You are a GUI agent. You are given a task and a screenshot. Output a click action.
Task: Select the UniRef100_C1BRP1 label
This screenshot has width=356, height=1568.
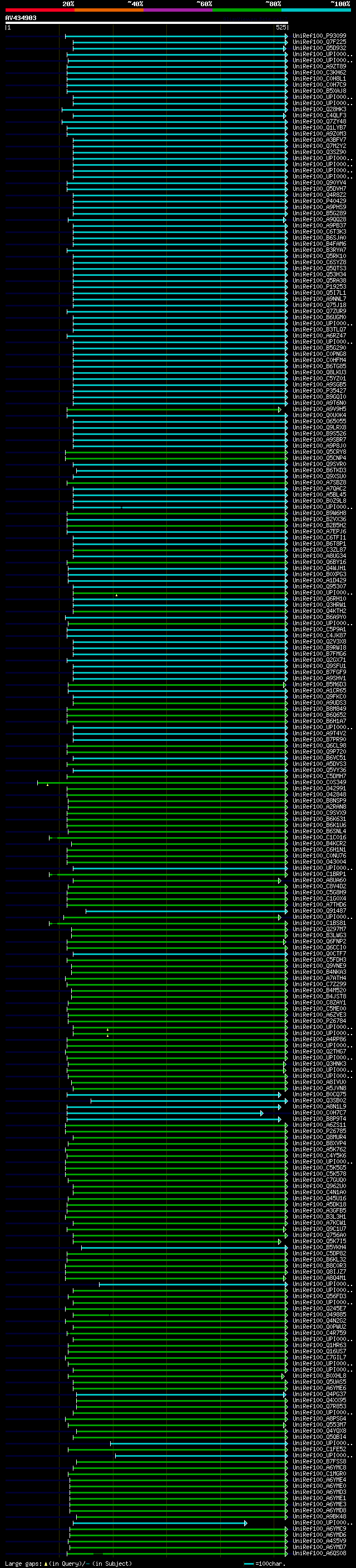(x=319, y=875)
